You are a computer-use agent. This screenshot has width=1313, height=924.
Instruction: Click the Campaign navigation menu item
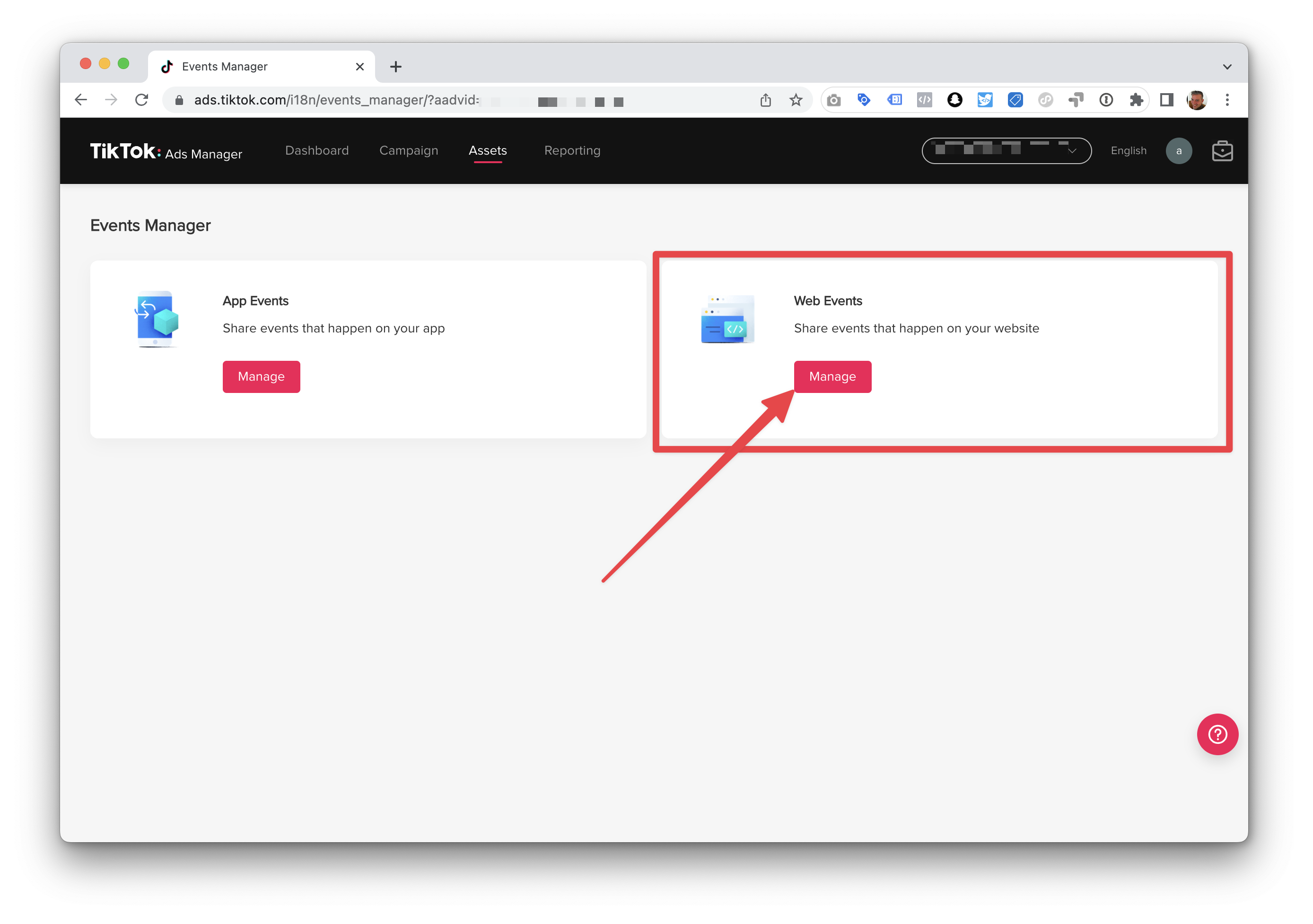[x=409, y=150]
